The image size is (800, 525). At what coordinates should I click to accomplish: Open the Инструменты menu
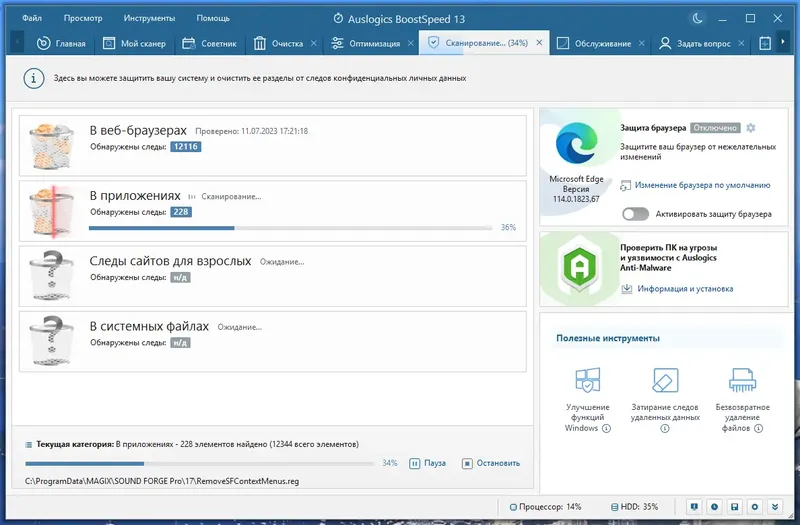tap(149, 18)
